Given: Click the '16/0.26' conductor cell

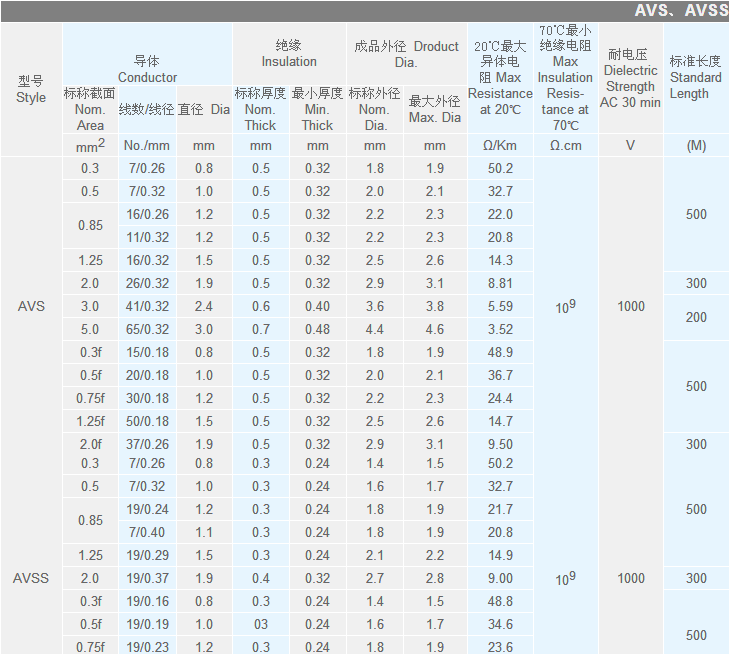Looking at the screenshot, I should coord(147,215).
